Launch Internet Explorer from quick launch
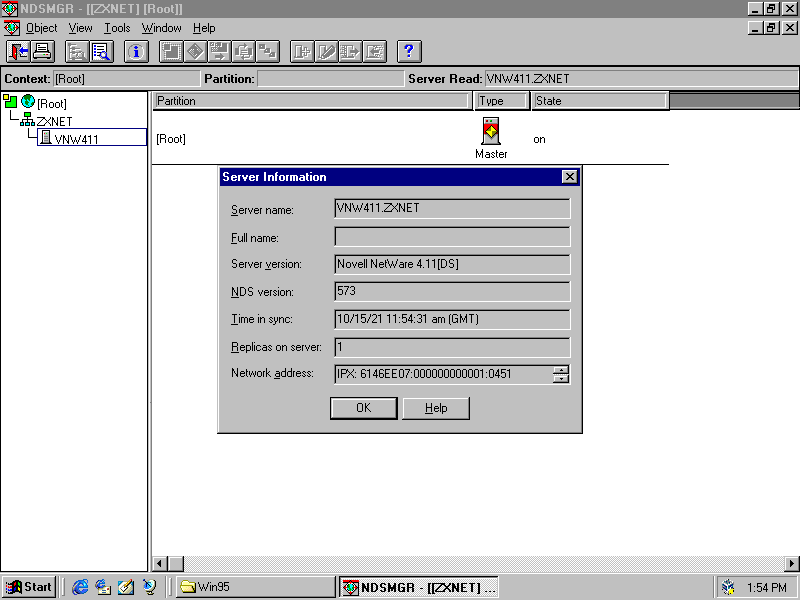The image size is (800, 600). (x=80, y=587)
